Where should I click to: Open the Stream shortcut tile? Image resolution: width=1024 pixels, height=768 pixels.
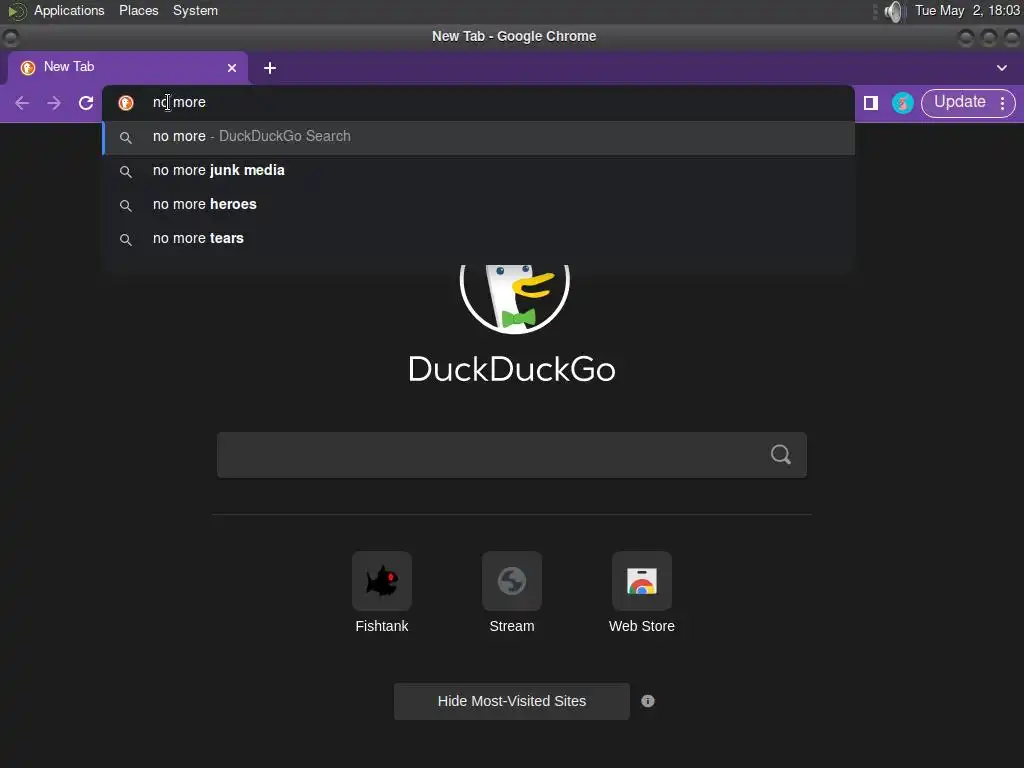coord(512,581)
